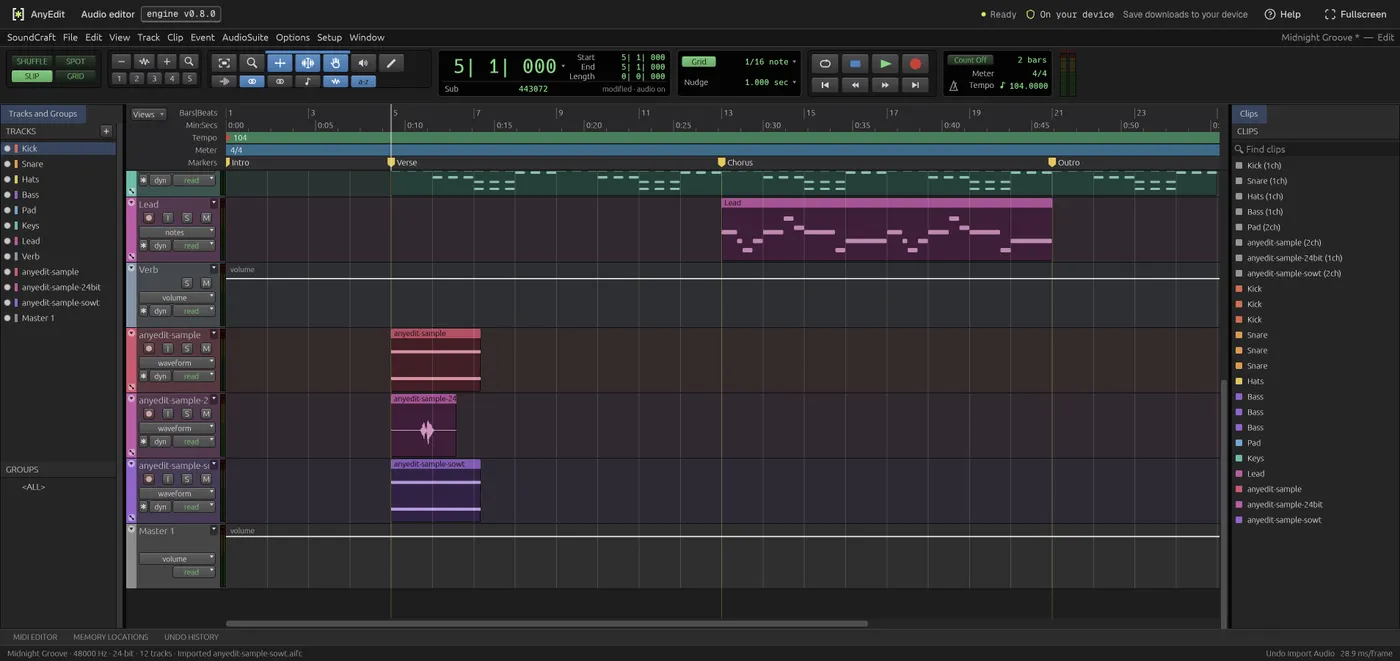
Task: Click the return to zero button
Action: coord(825,85)
